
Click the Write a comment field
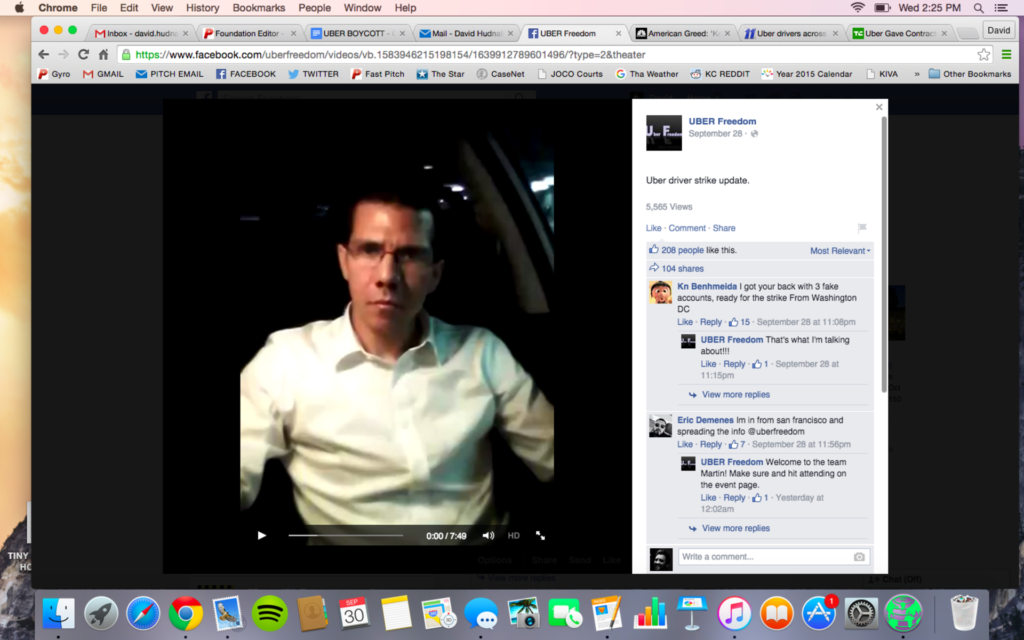pyautogui.click(x=773, y=557)
